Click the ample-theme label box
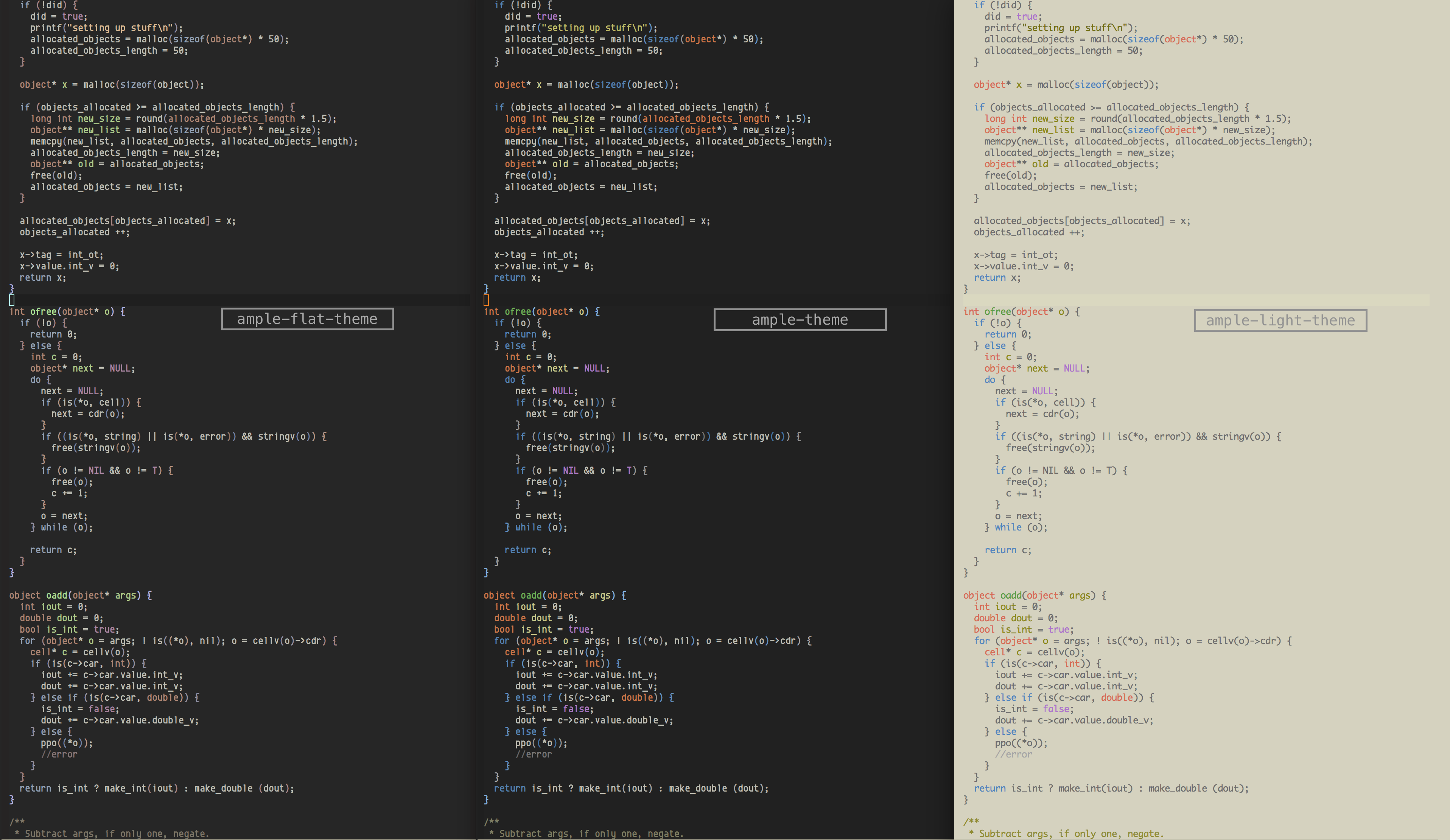Screen dimensions: 1450x840 (x=800, y=320)
